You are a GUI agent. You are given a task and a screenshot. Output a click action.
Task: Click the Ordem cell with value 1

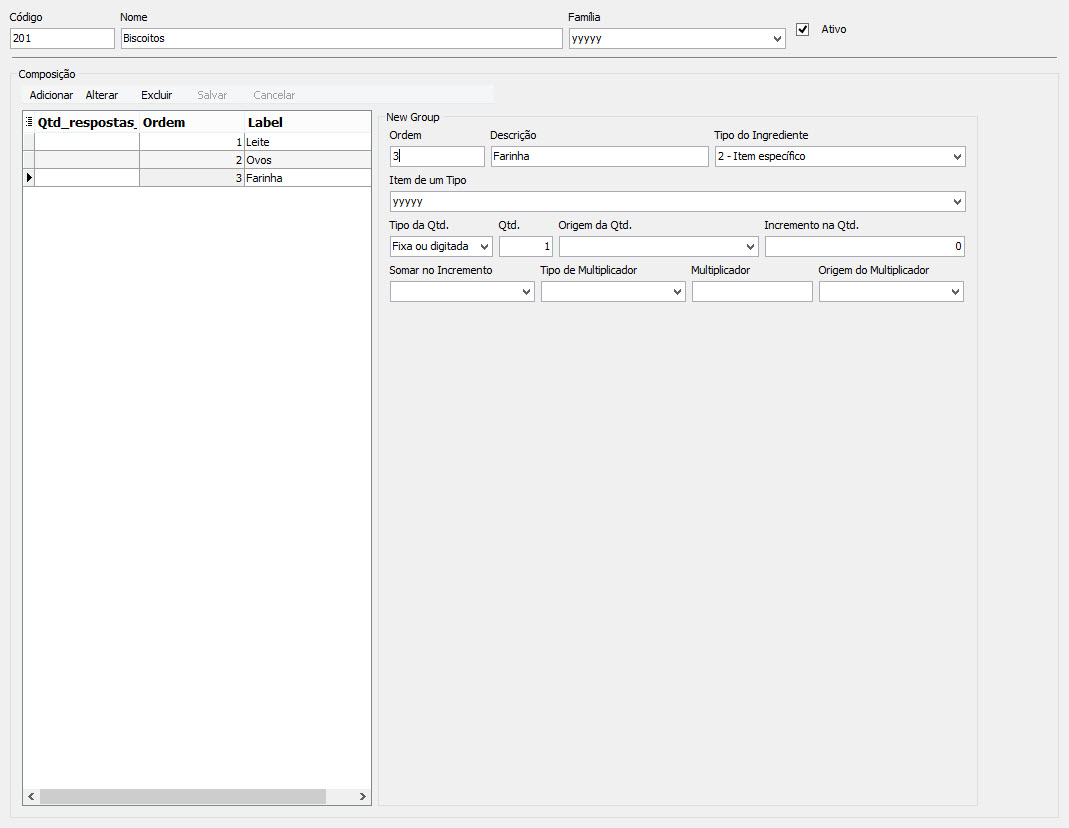[192, 142]
